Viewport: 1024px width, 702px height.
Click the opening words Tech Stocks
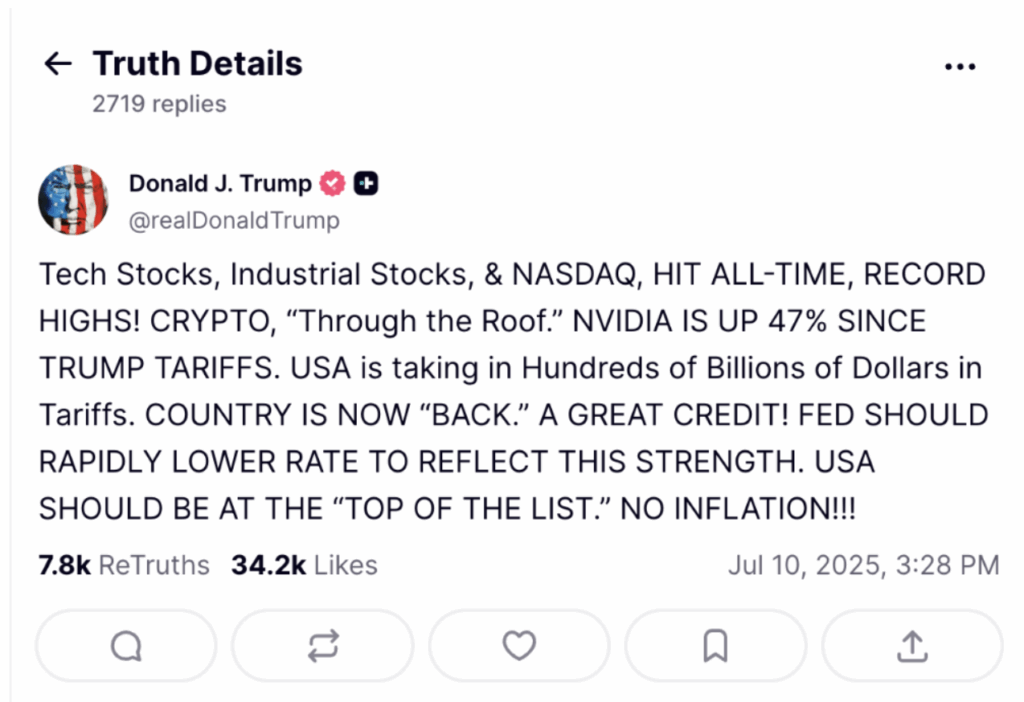point(106,274)
